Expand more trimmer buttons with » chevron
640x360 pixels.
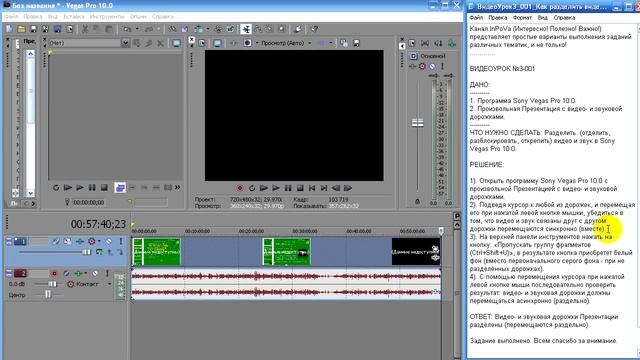tap(178, 188)
